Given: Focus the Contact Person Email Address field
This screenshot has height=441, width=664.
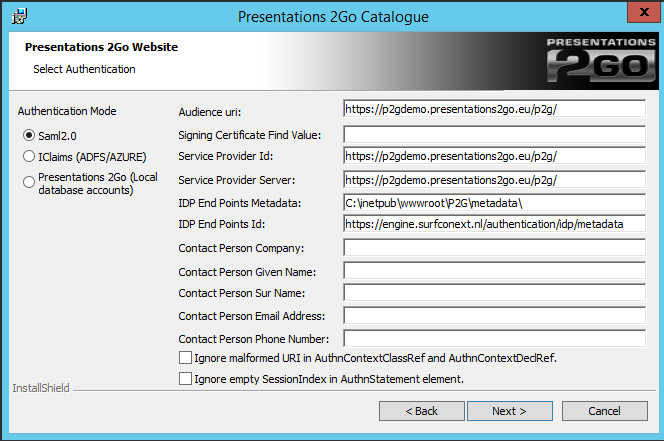Looking at the screenshot, I should (495, 316).
